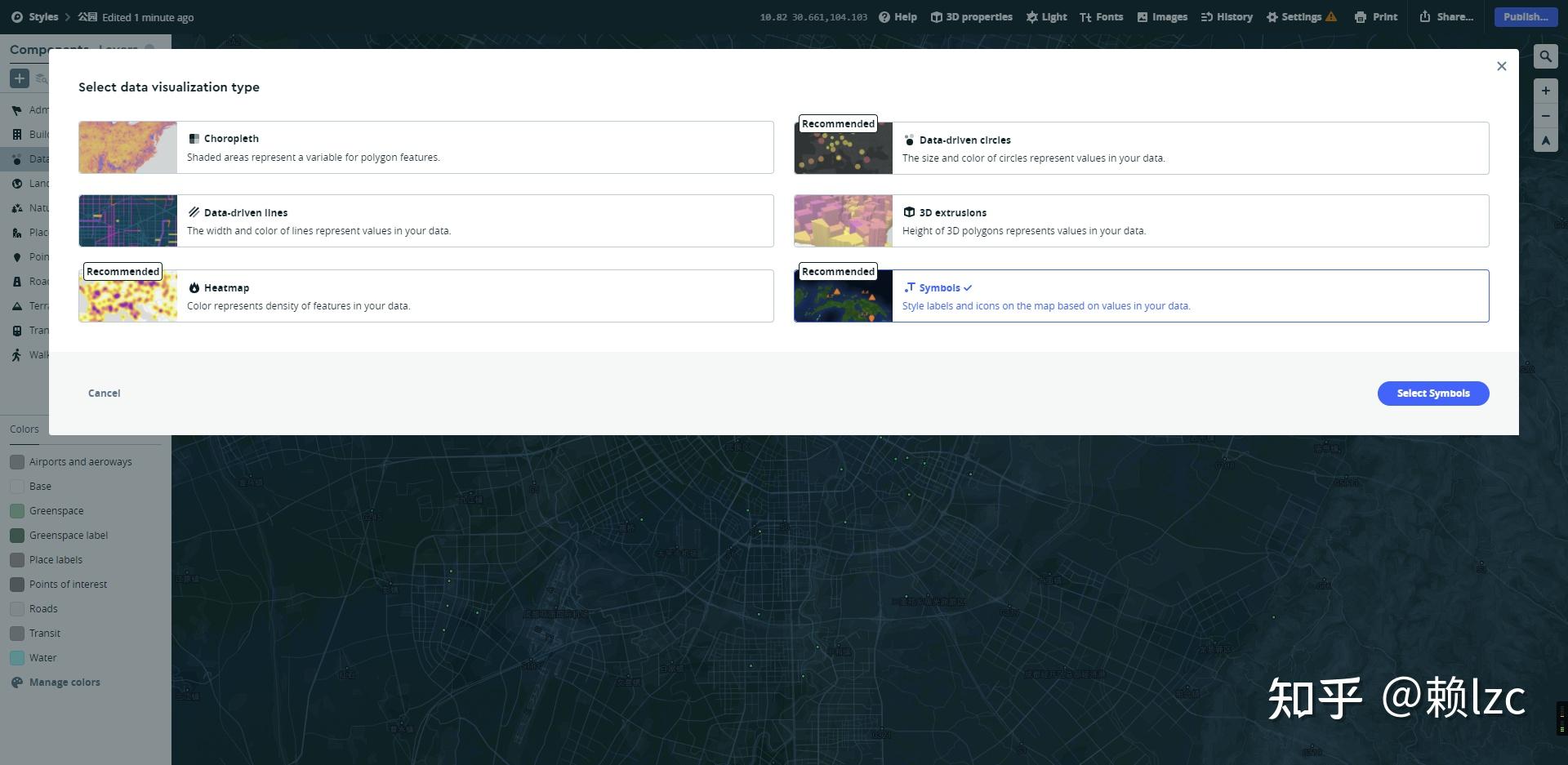1568x765 pixels.
Task: Open the Light settings icon
Action: [1046, 16]
